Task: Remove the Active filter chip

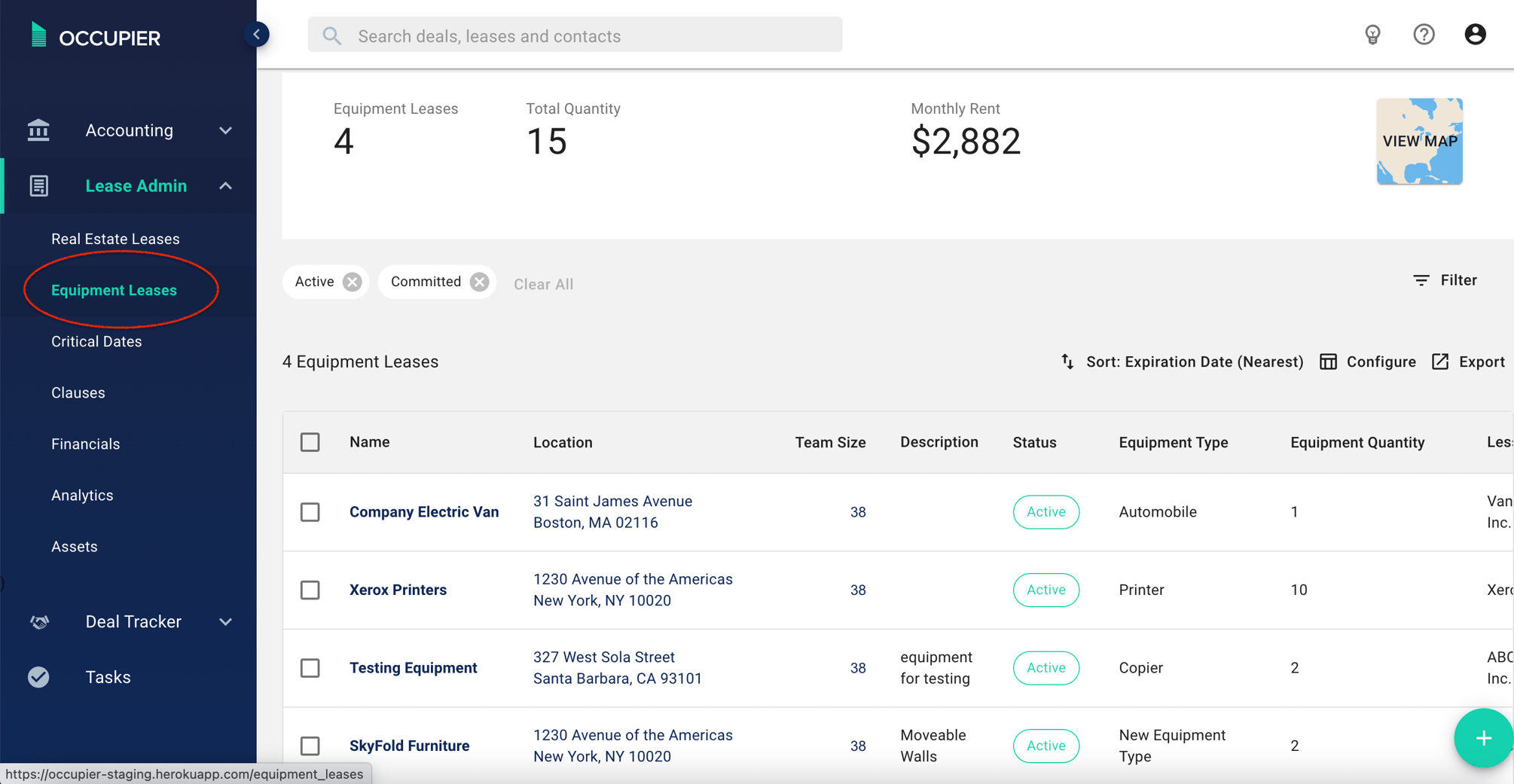Action: click(352, 282)
